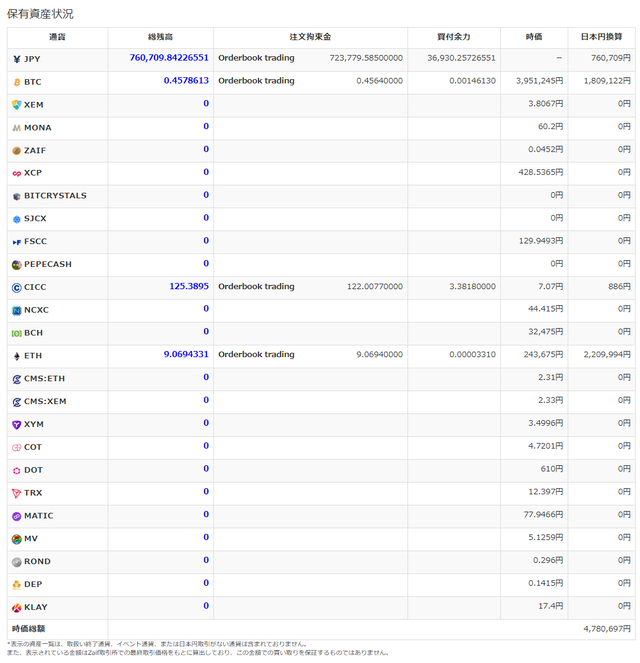The height and width of the screenshot is (663, 640).
Task: Select DOT market price 610円
Action: (x=550, y=469)
